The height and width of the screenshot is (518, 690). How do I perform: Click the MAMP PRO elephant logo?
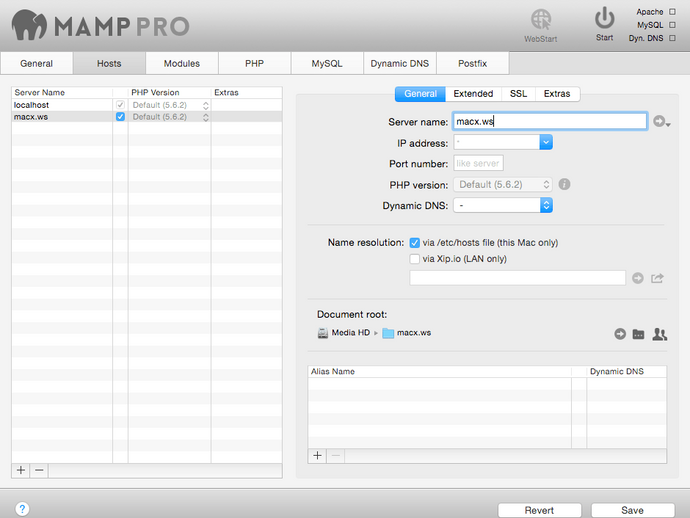tap(29, 25)
